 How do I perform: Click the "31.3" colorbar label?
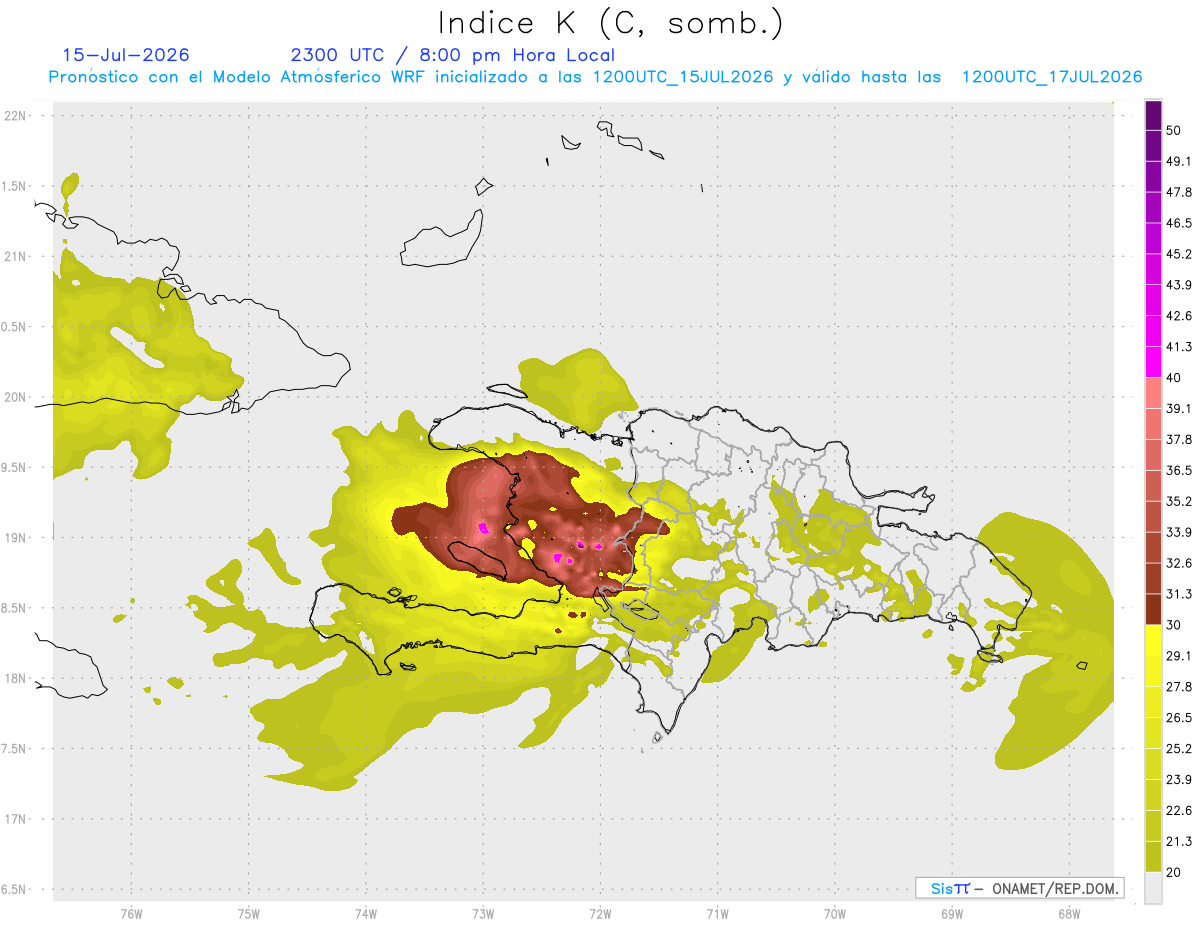click(x=1179, y=594)
